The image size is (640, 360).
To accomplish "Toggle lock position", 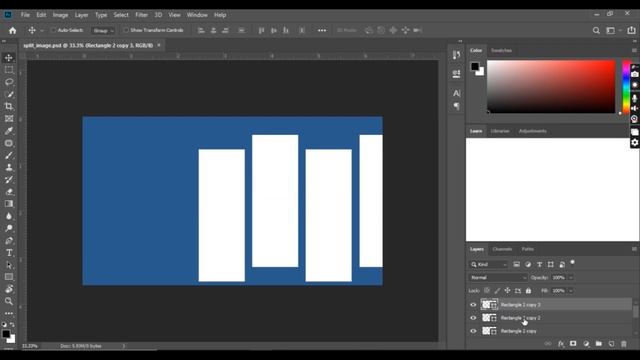I will 507,291.
